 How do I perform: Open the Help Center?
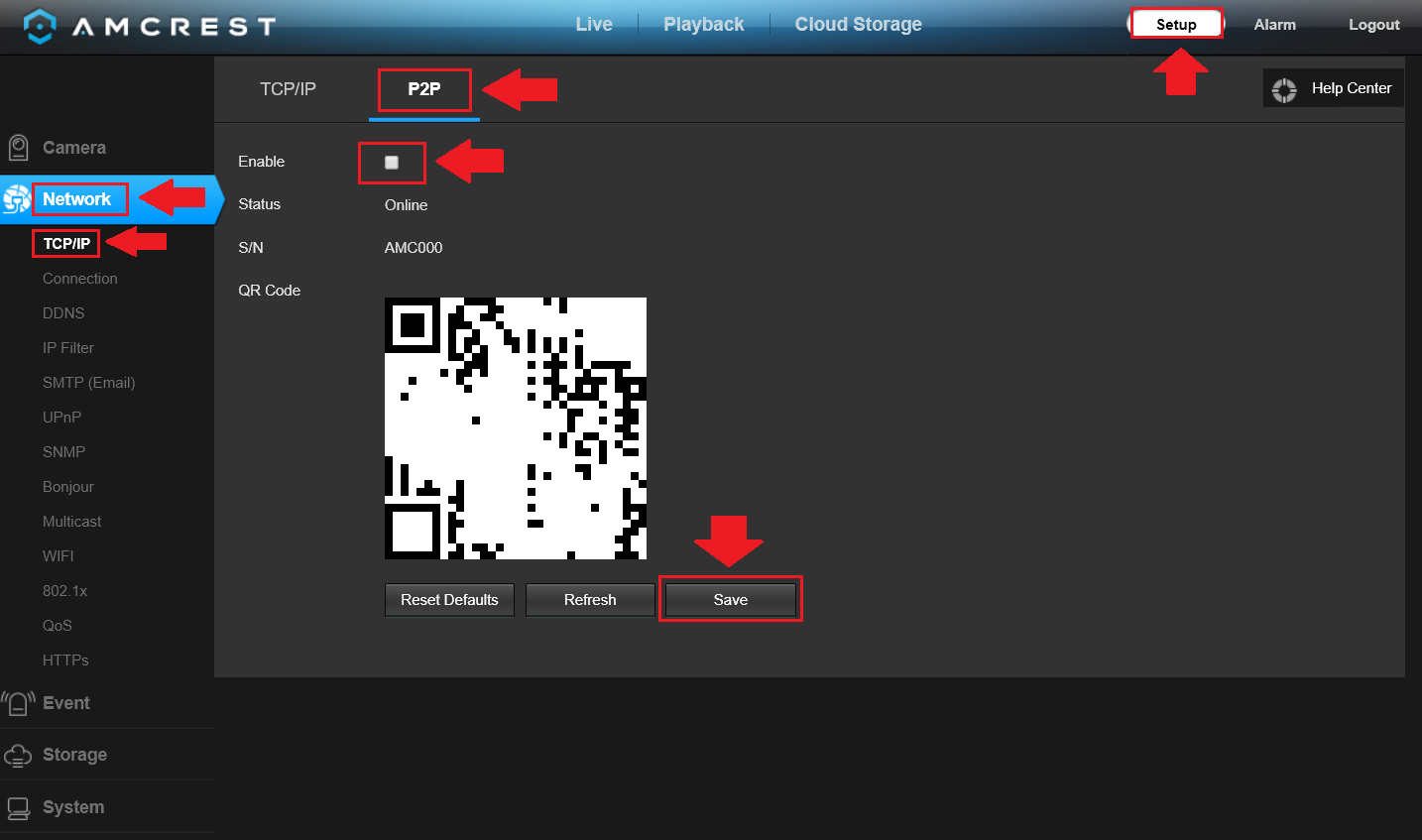pyautogui.click(x=1334, y=88)
